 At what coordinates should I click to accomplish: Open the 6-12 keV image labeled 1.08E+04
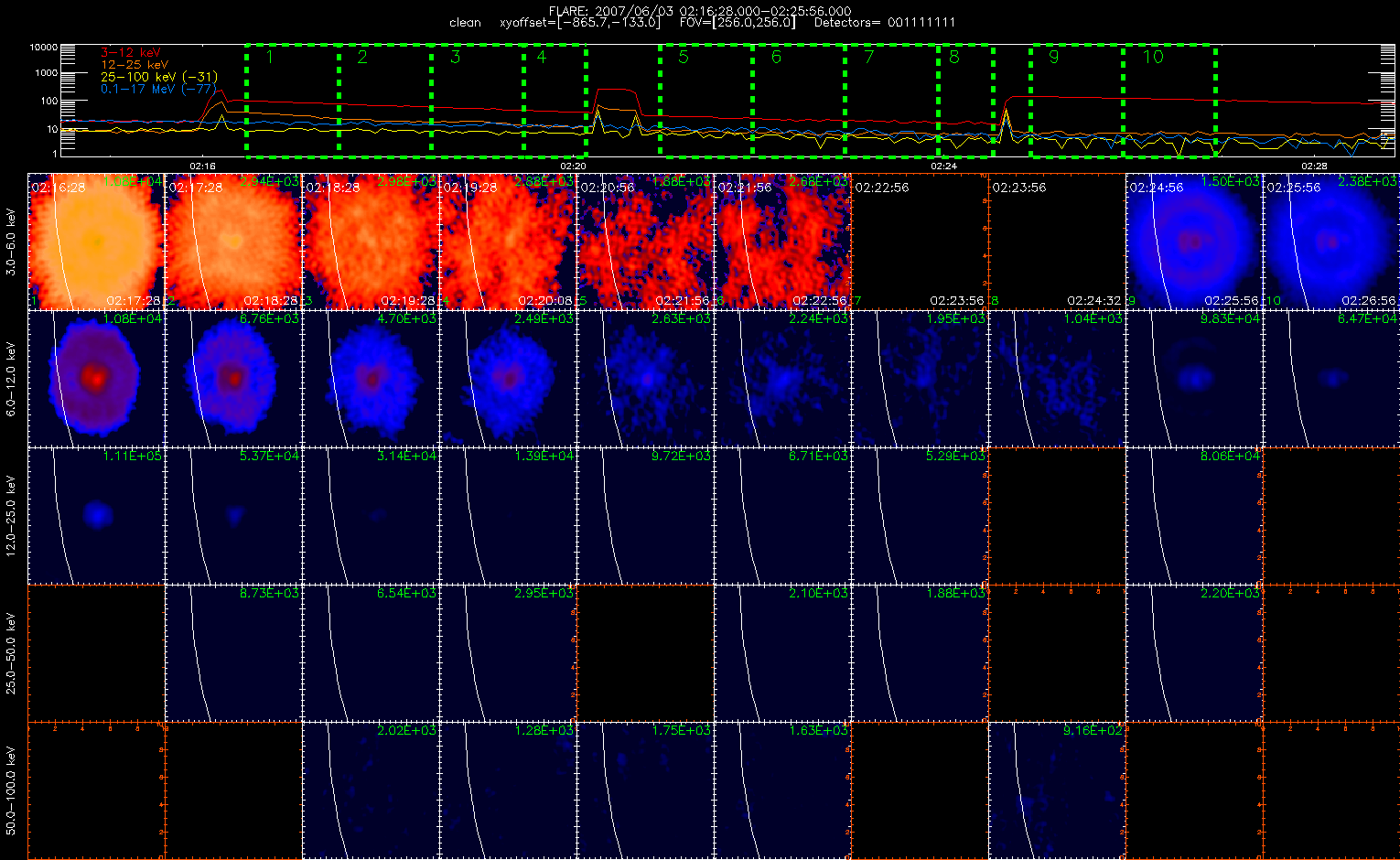pos(96,378)
